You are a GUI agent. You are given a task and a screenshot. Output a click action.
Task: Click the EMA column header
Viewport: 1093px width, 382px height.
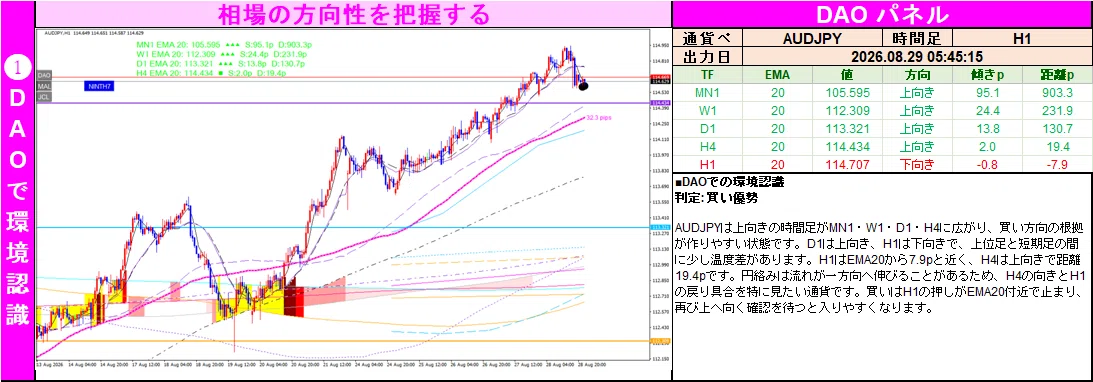778,75
